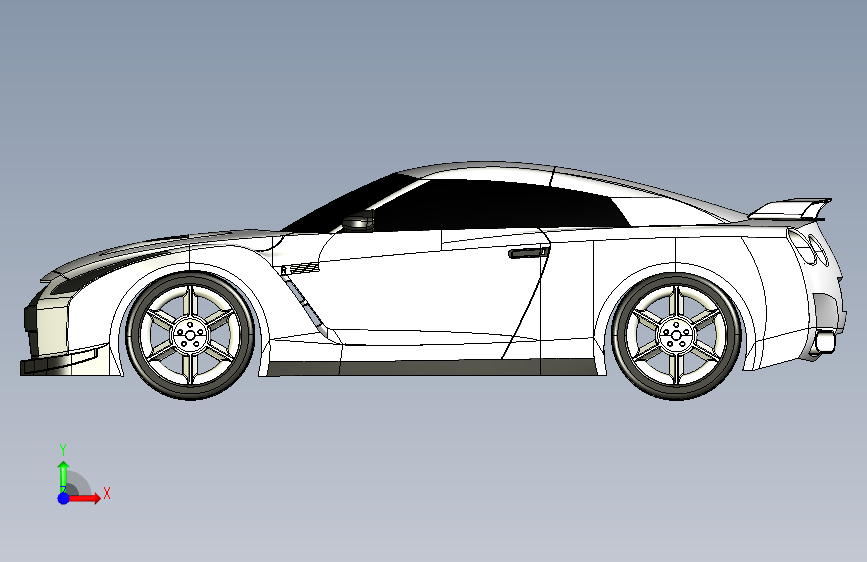The image size is (867, 562).
Task: Select the side mirror of the car
Action: point(358,222)
